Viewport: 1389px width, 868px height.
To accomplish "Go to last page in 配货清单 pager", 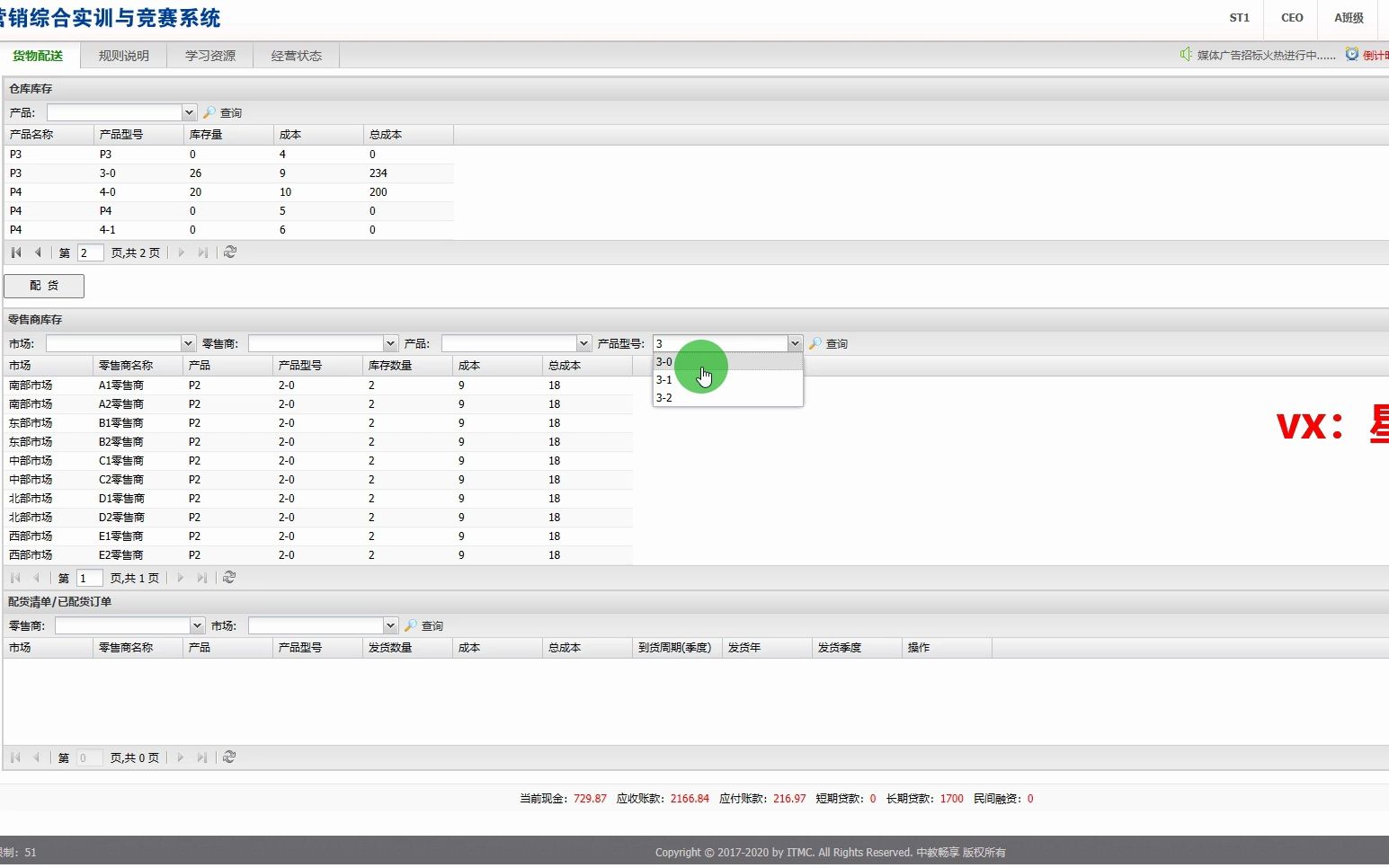I will pos(201,757).
